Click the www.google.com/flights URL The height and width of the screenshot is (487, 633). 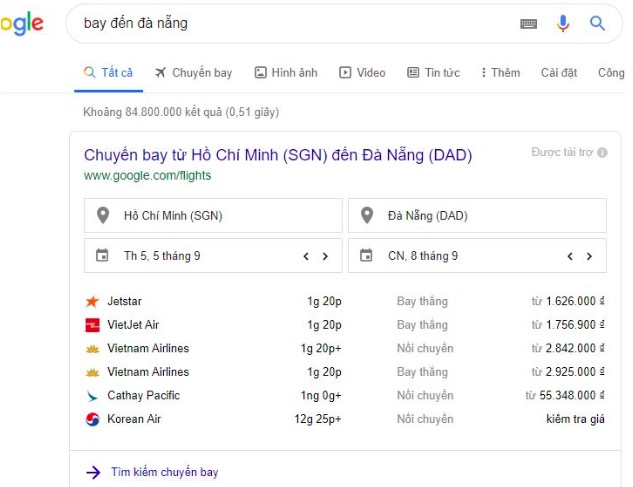(x=147, y=176)
